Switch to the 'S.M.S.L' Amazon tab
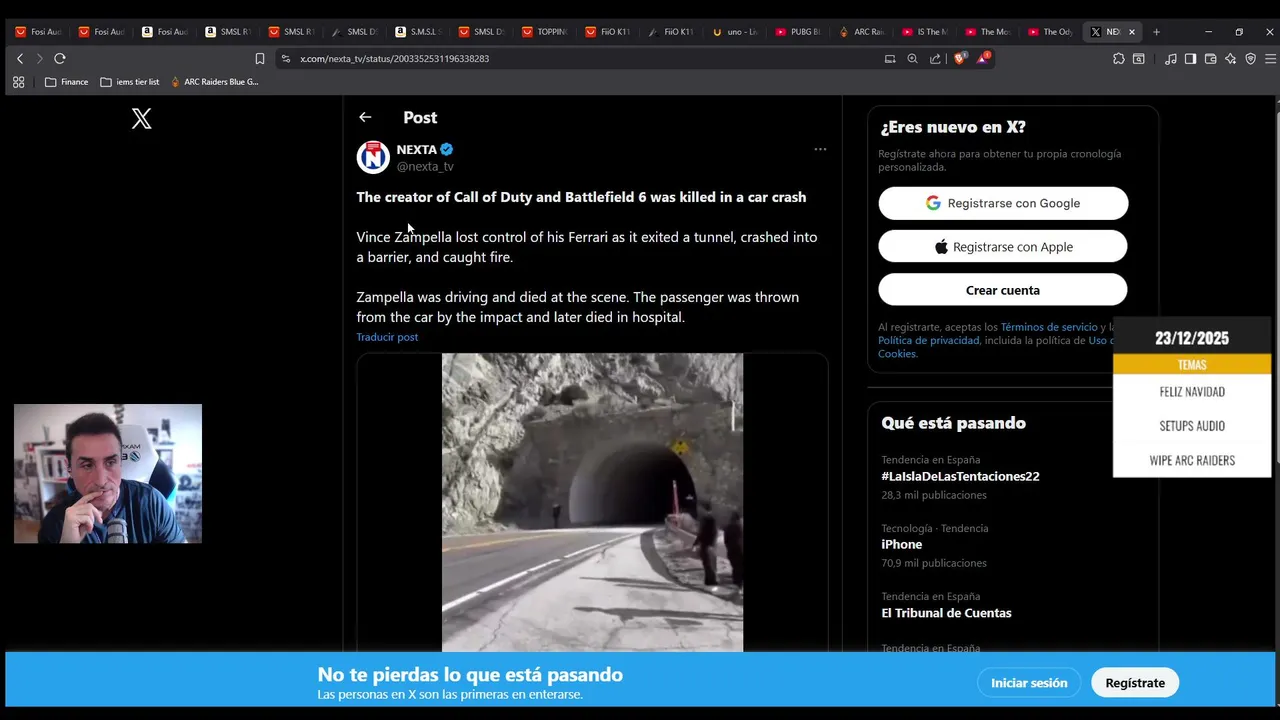The width and height of the screenshot is (1280, 720). [x=418, y=32]
